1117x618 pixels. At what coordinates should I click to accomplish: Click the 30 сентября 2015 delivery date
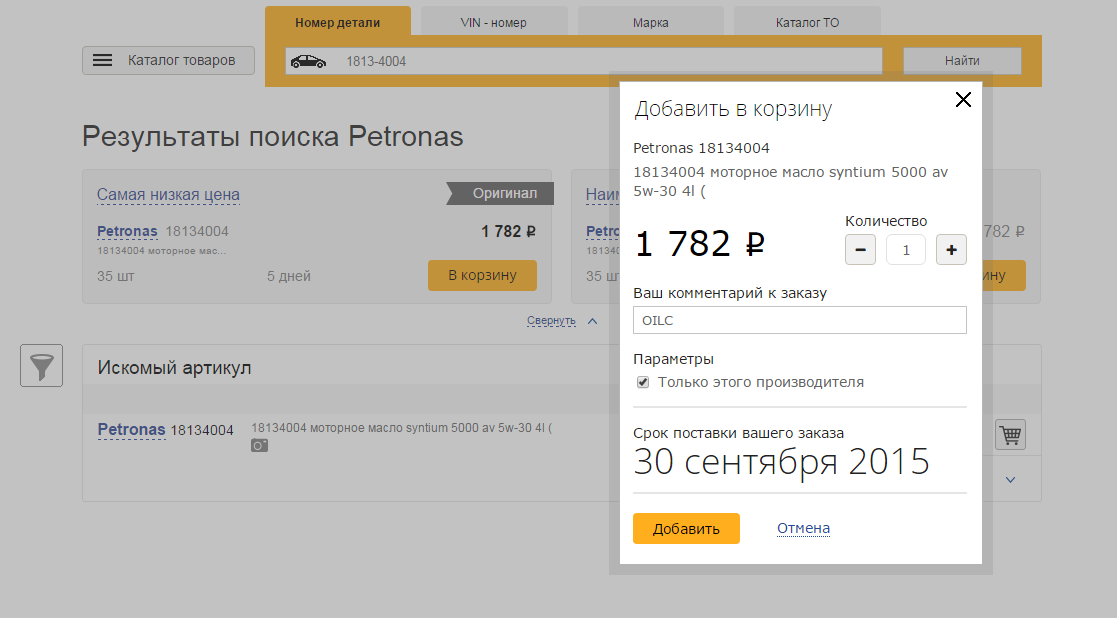point(781,461)
